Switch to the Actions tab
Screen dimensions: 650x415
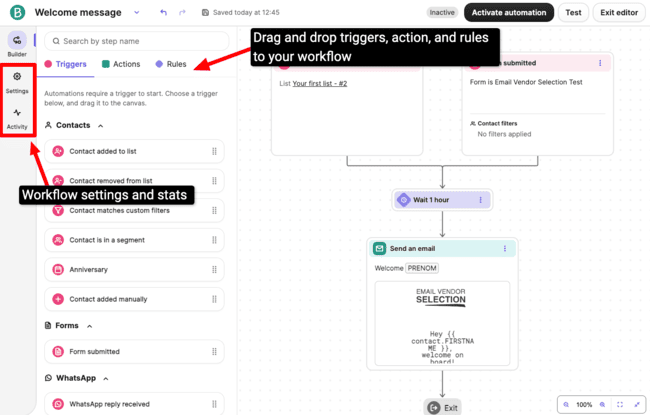(x=121, y=64)
